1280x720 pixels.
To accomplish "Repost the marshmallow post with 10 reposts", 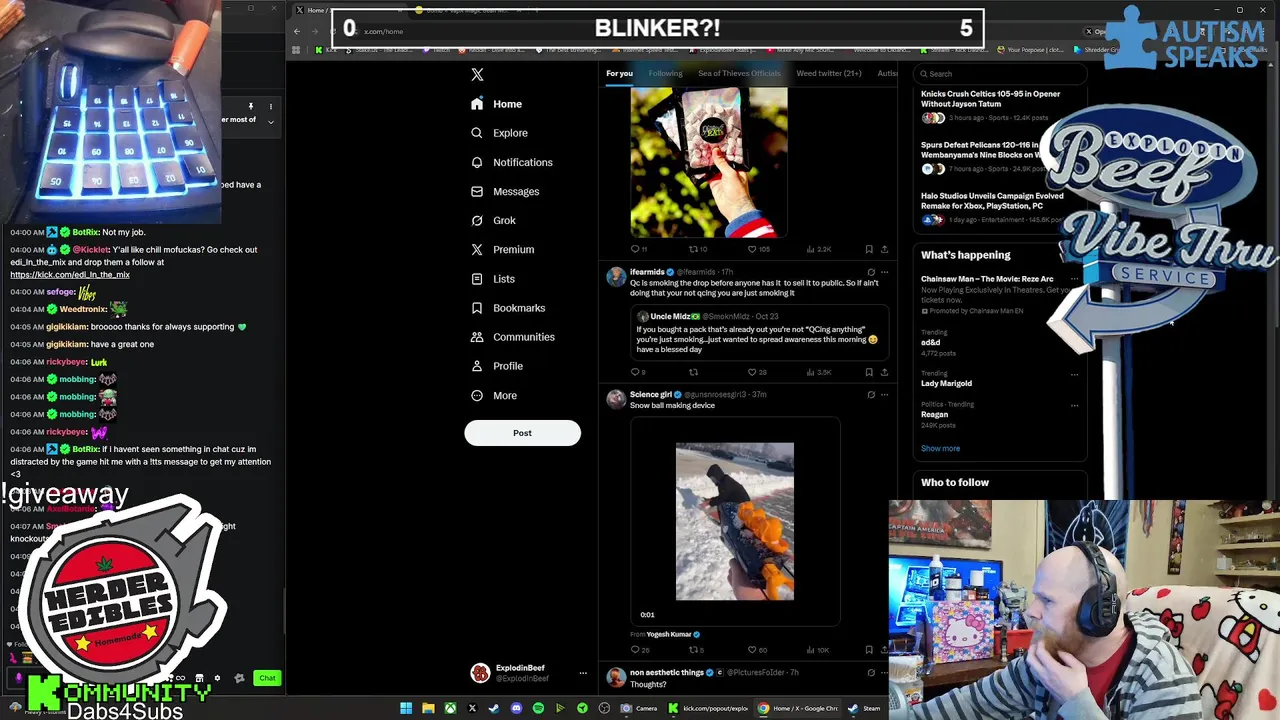I will click(698, 249).
